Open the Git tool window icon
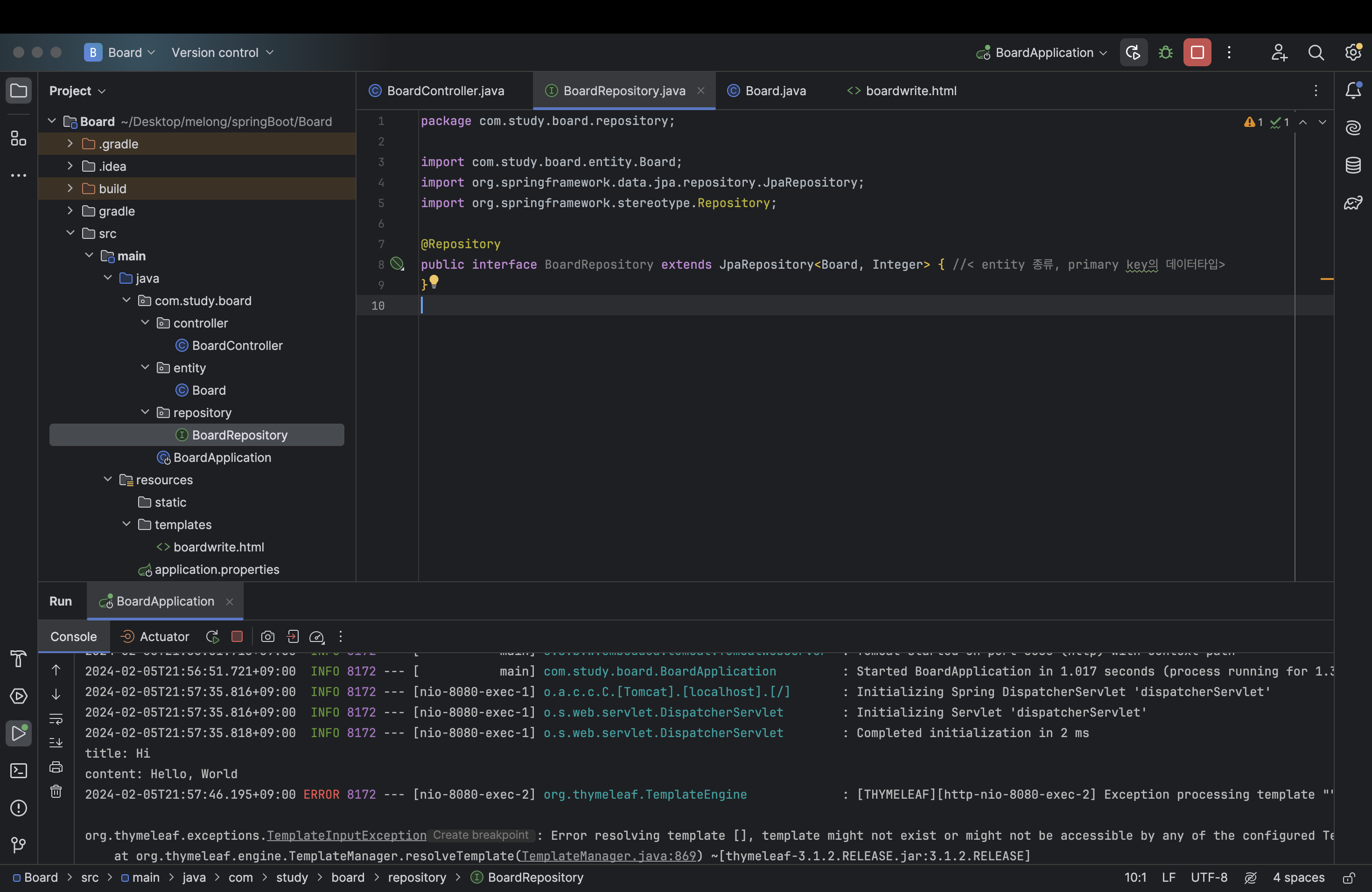 pos(19,845)
